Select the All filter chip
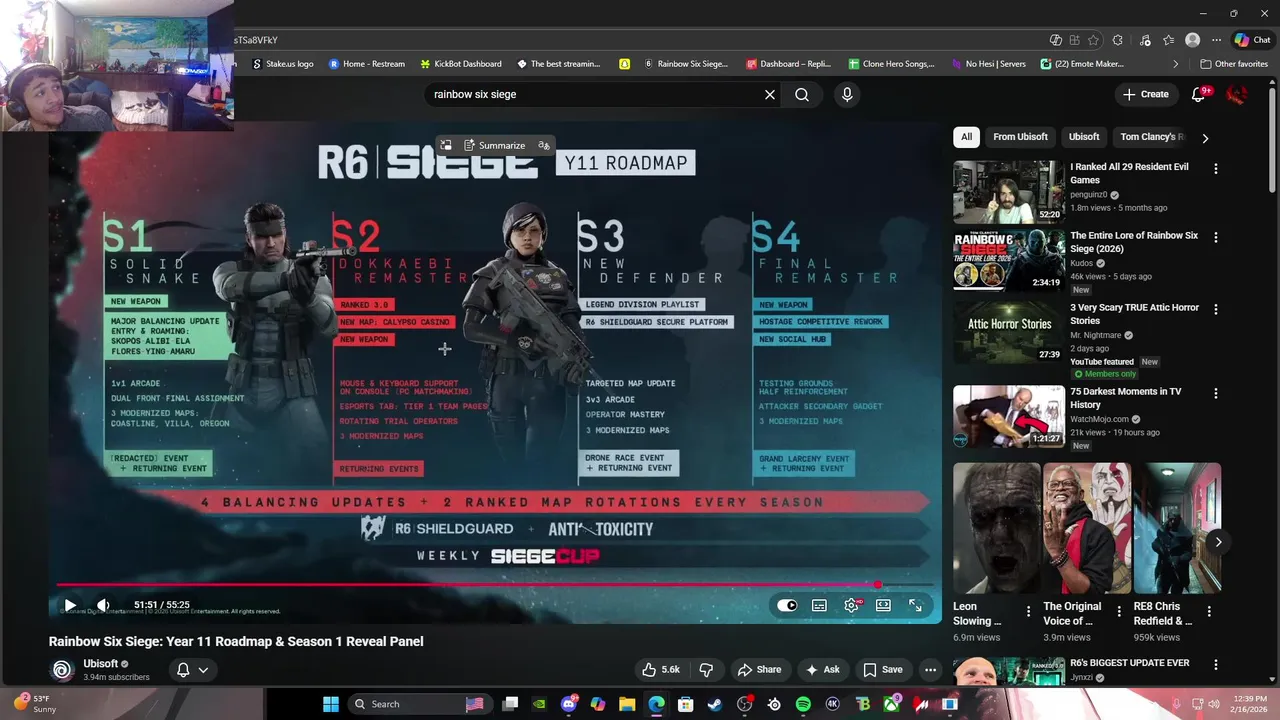This screenshot has height=720, width=1280. click(x=966, y=137)
